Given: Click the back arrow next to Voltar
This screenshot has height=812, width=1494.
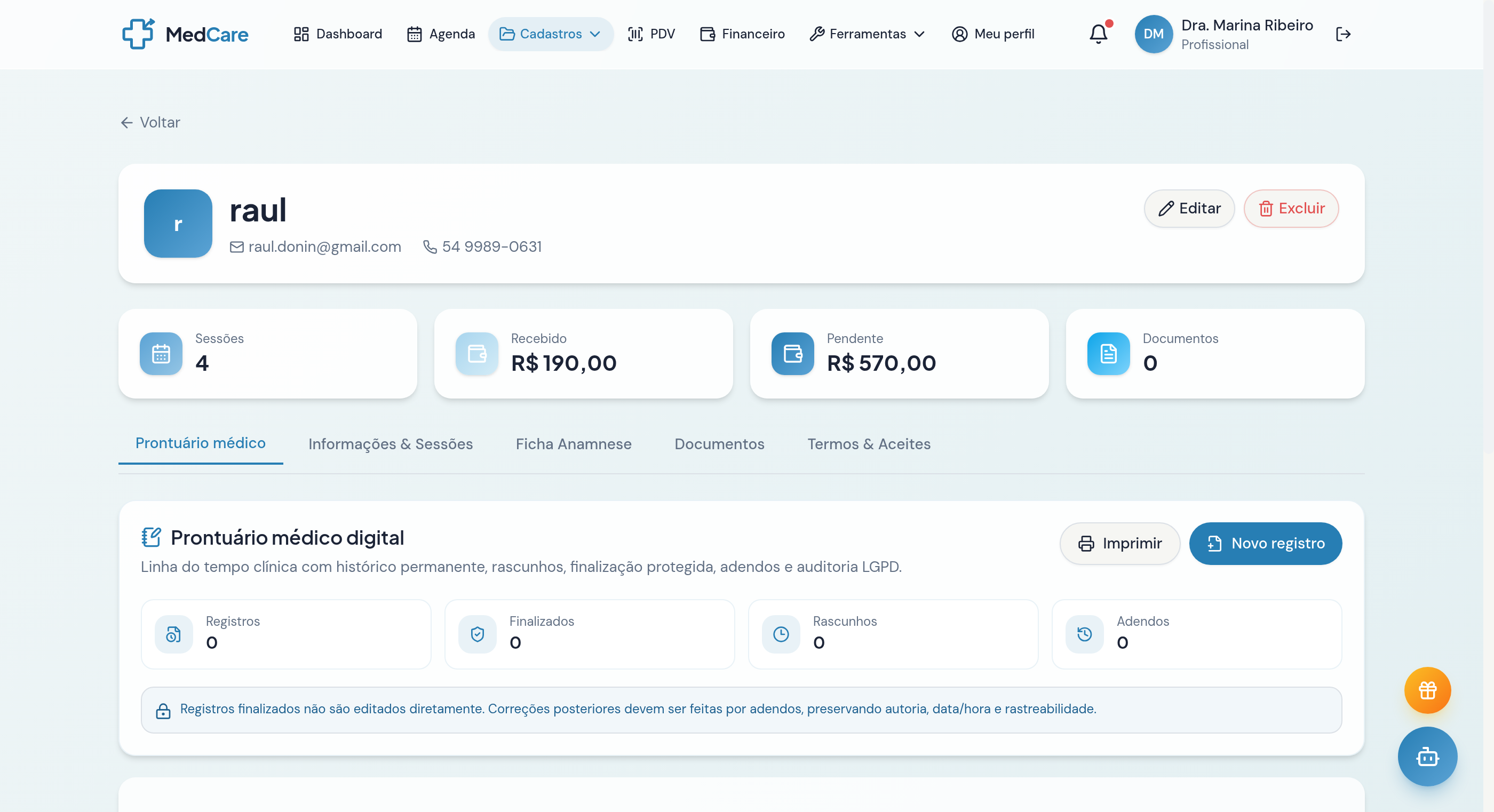Looking at the screenshot, I should click(127, 122).
